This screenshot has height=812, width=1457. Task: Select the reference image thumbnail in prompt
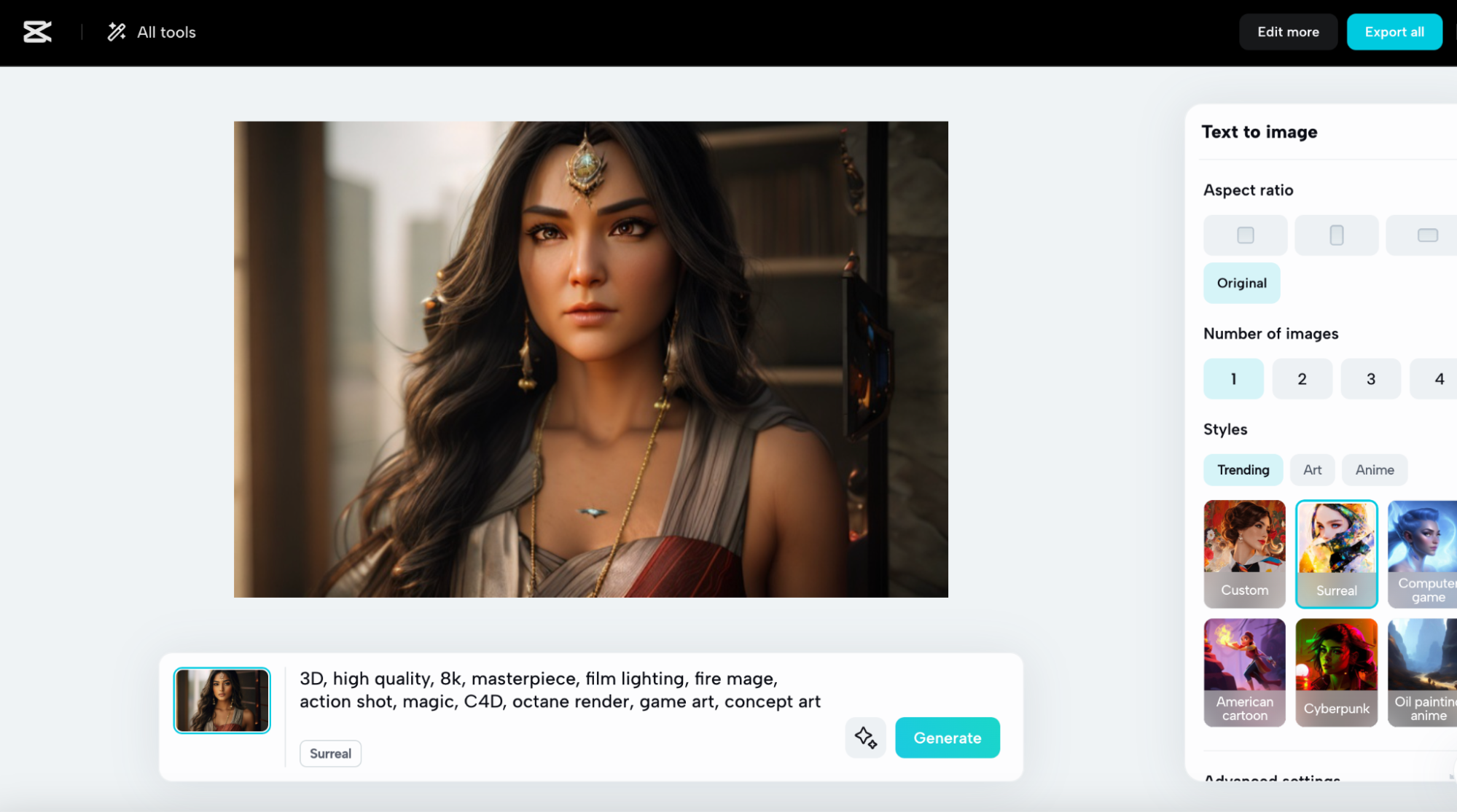[x=222, y=700]
